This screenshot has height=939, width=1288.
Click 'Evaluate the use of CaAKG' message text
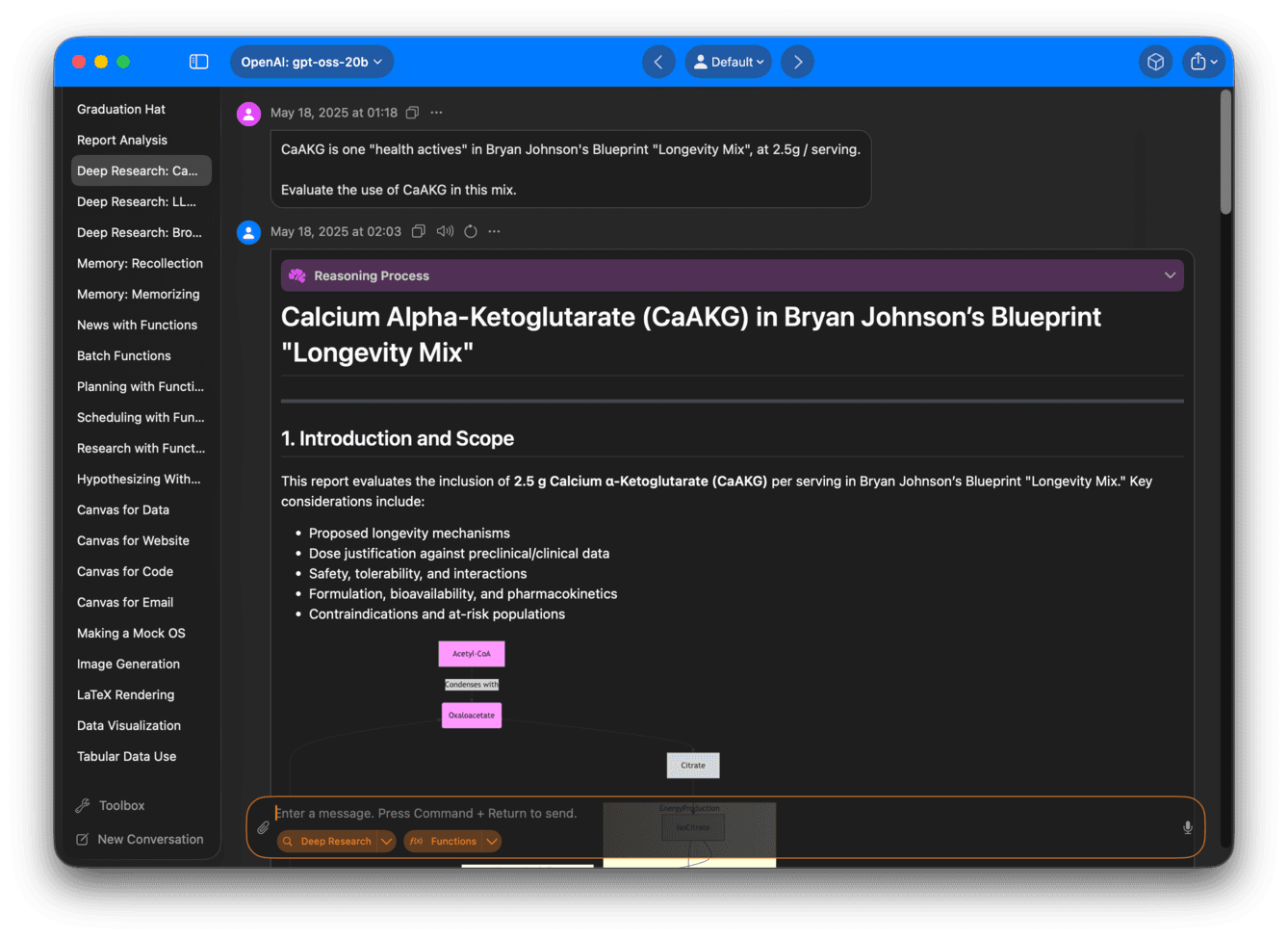click(x=399, y=190)
